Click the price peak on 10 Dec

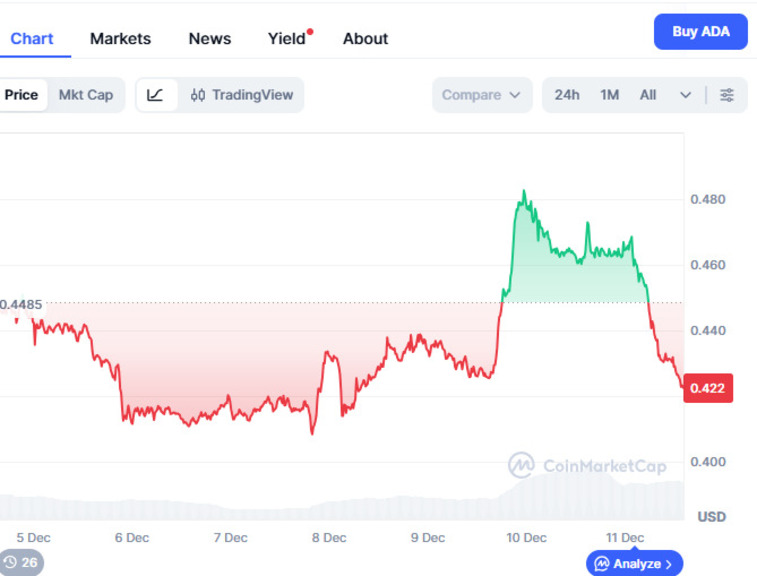(x=523, y=193)
